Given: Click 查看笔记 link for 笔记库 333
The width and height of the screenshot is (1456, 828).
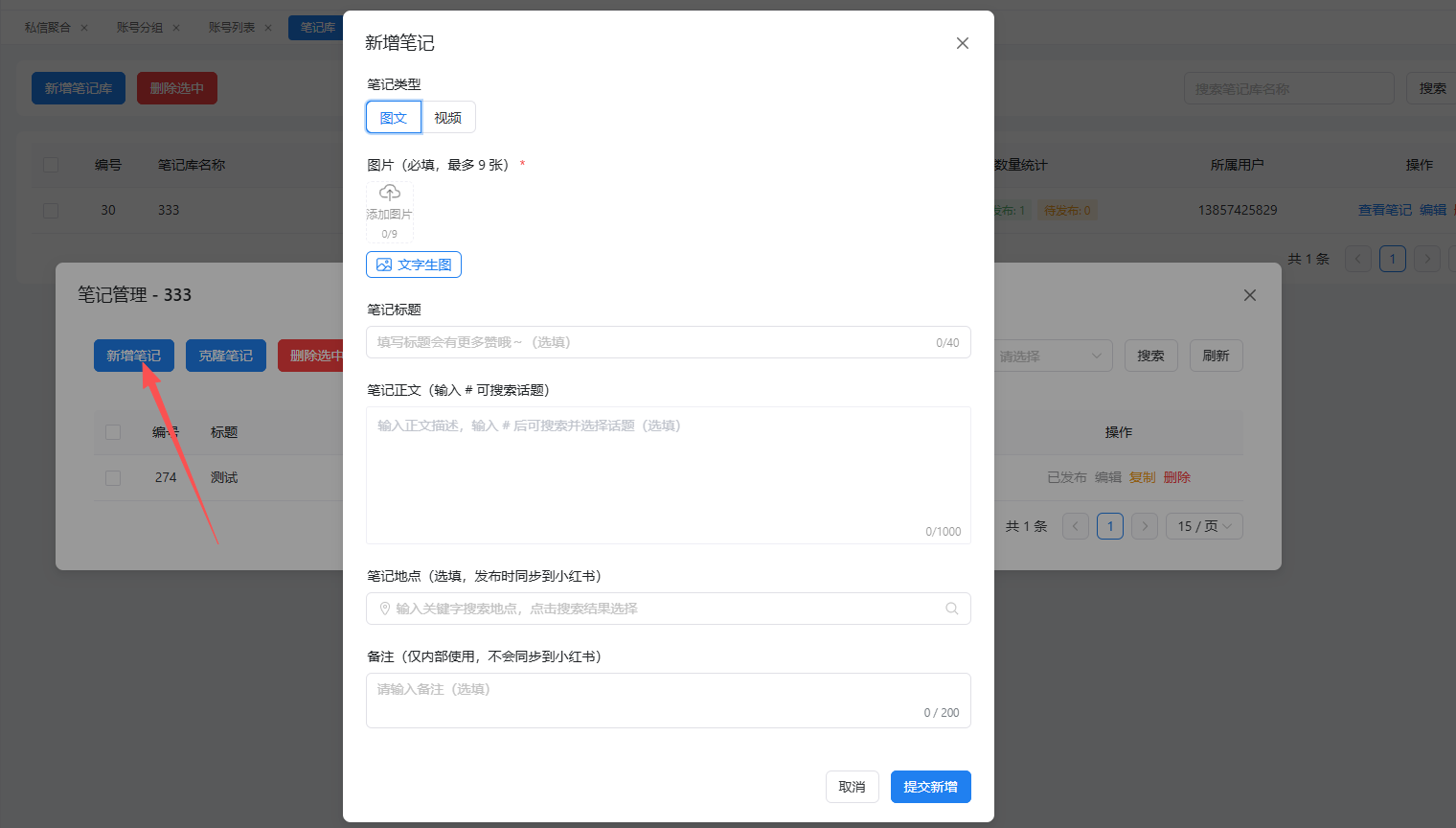Looking at the screenshot, I should click(x=1385, y=210).
